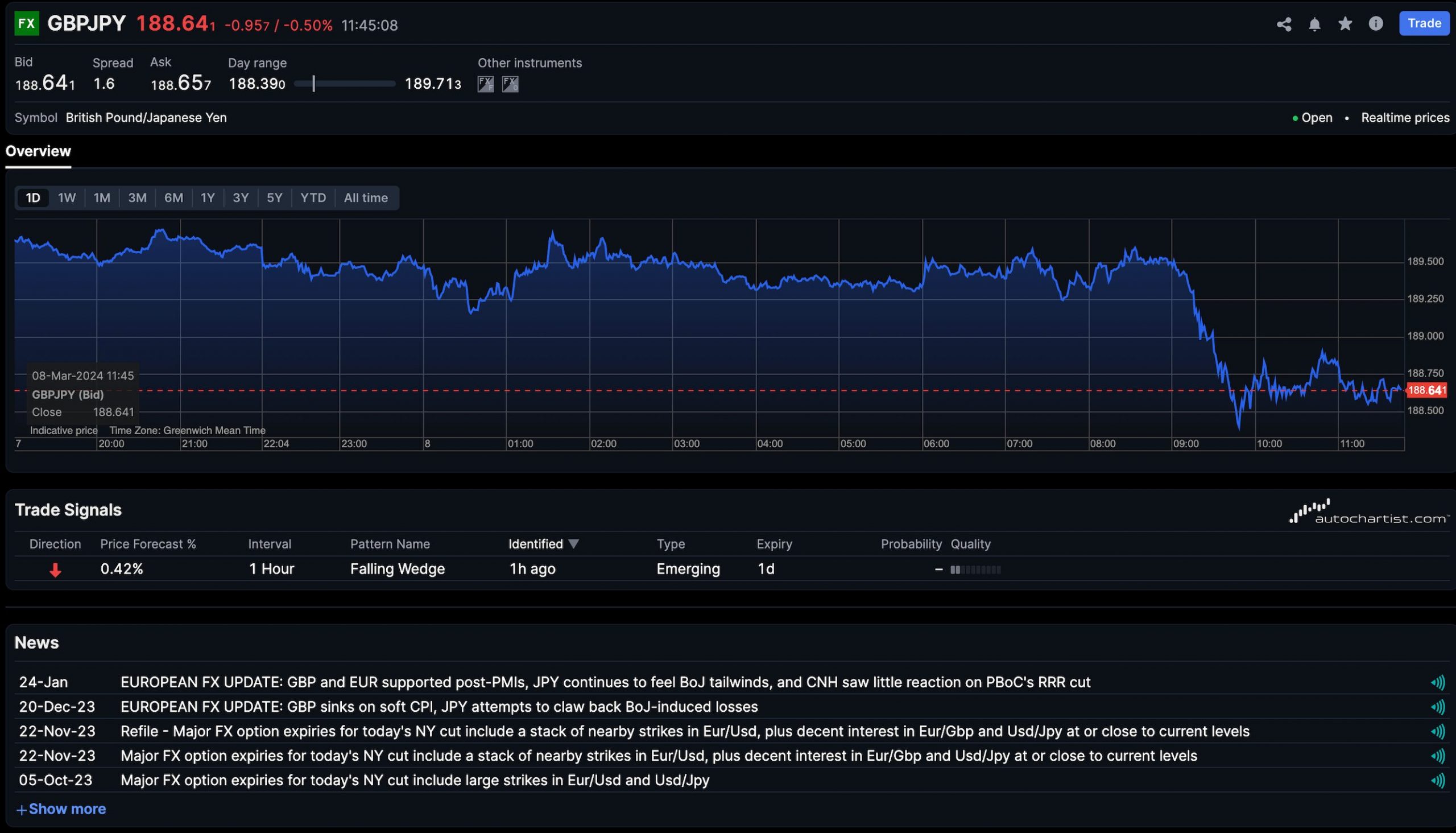
Task: Sort by Interval column header
Action: [x=270, y=544]
